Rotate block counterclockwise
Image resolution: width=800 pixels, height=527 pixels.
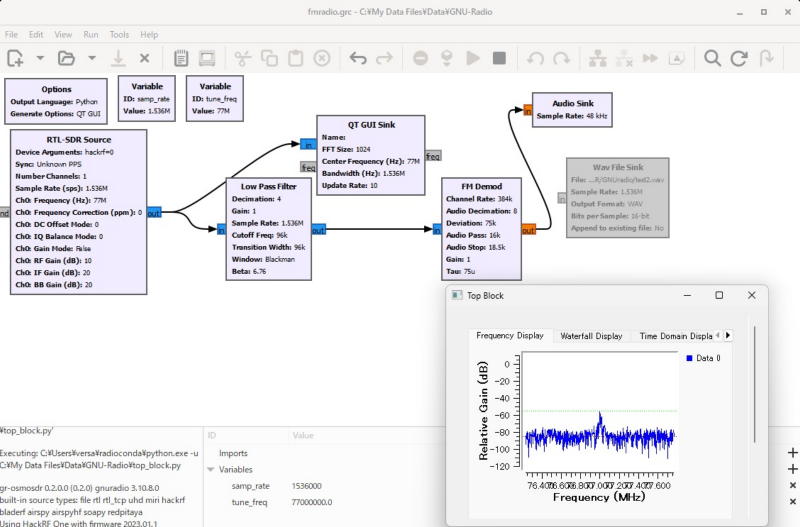(x=535, y=58)
